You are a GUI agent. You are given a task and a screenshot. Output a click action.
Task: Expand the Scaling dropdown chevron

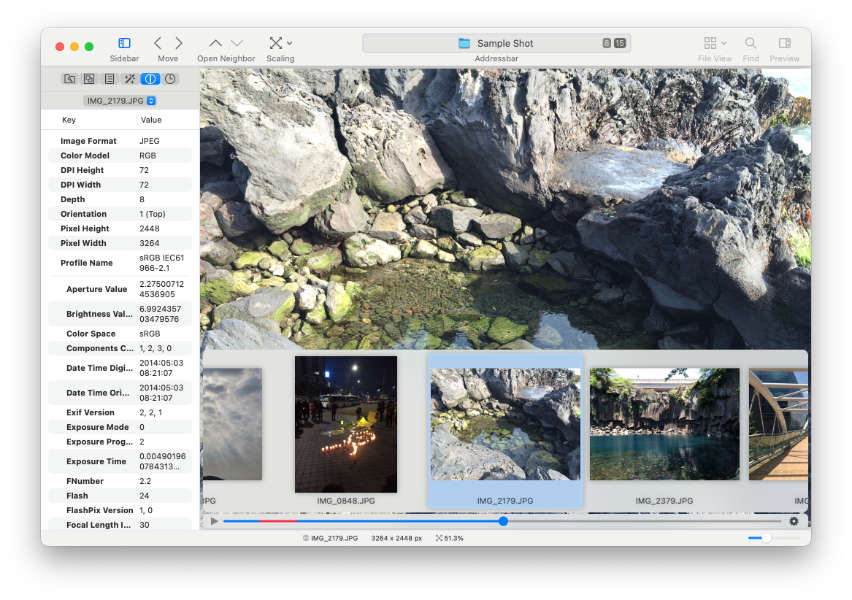(x=291, y=44)
